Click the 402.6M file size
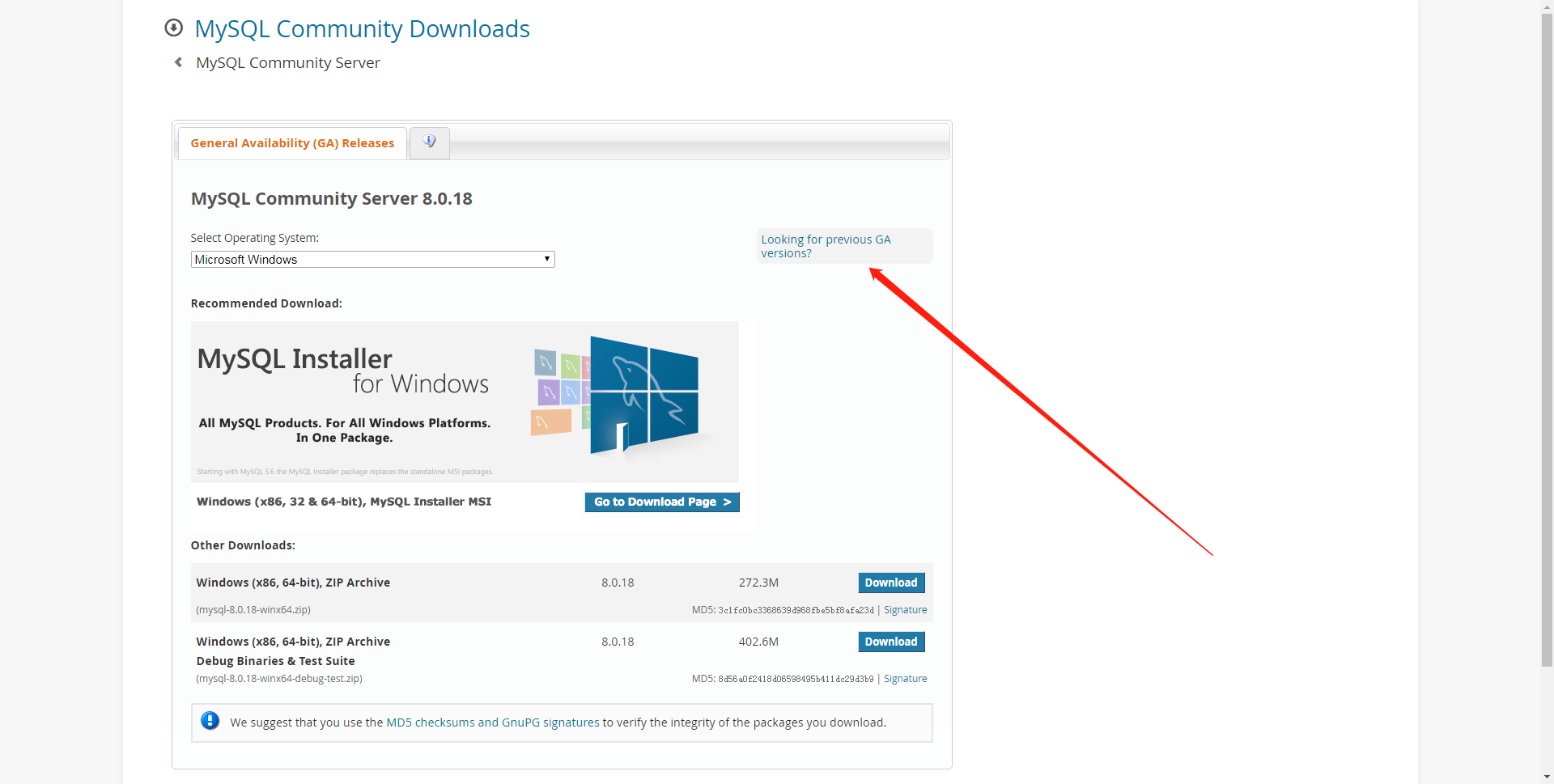Viewport: 1554px width, 784px height. (x=758, y=642)
